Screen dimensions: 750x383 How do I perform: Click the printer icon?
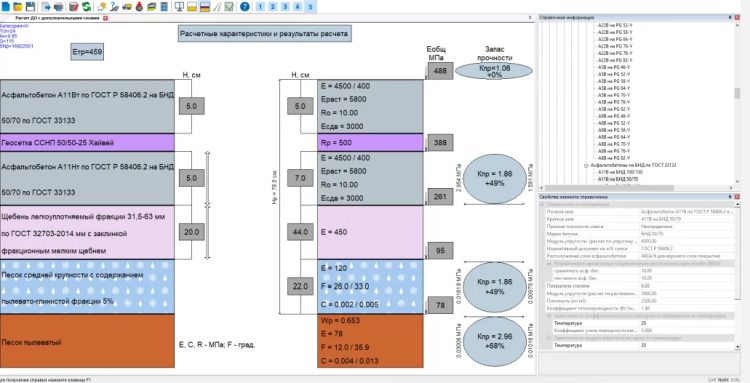coord(58,7)
